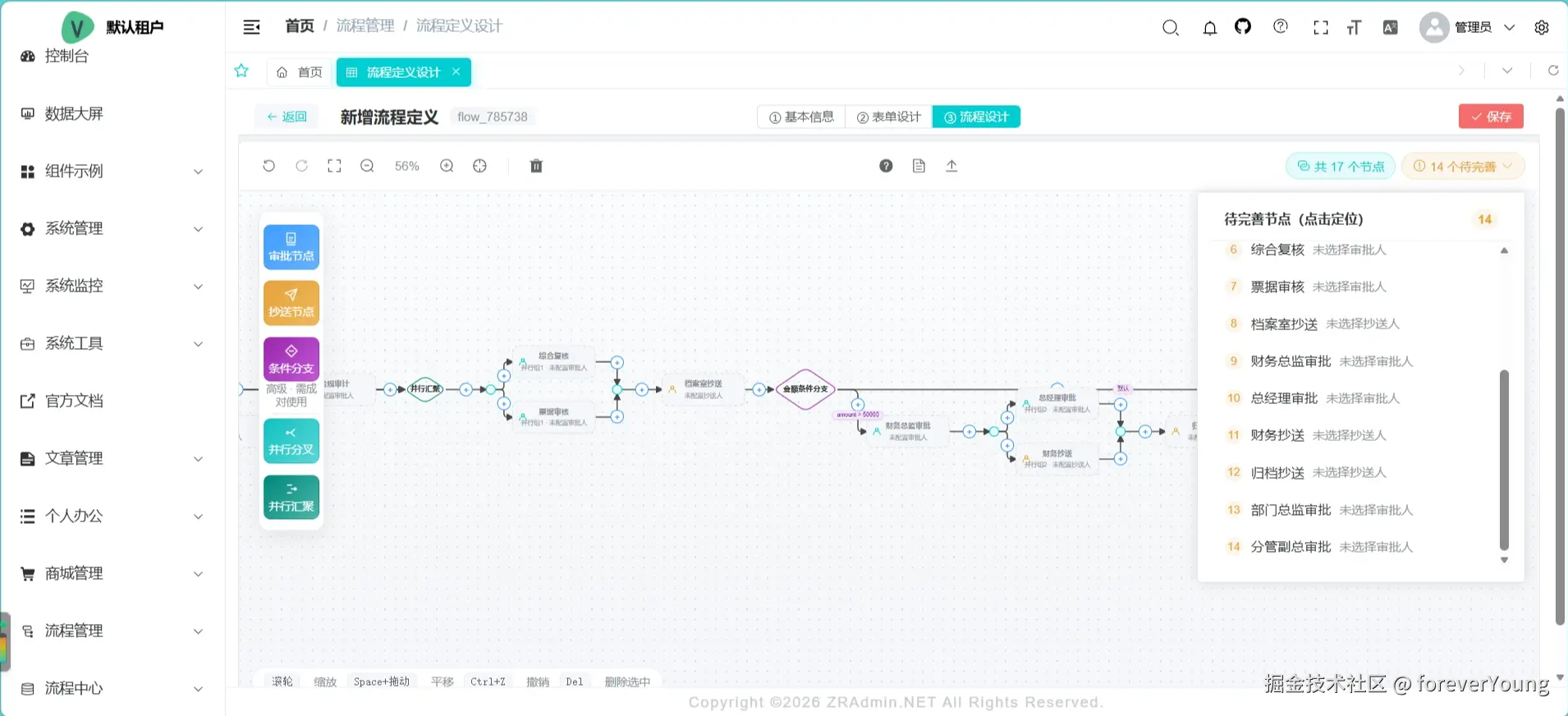Open the 首页 page tab
This screenshot has width=1568, height=716.
click(x=300, y=72)
